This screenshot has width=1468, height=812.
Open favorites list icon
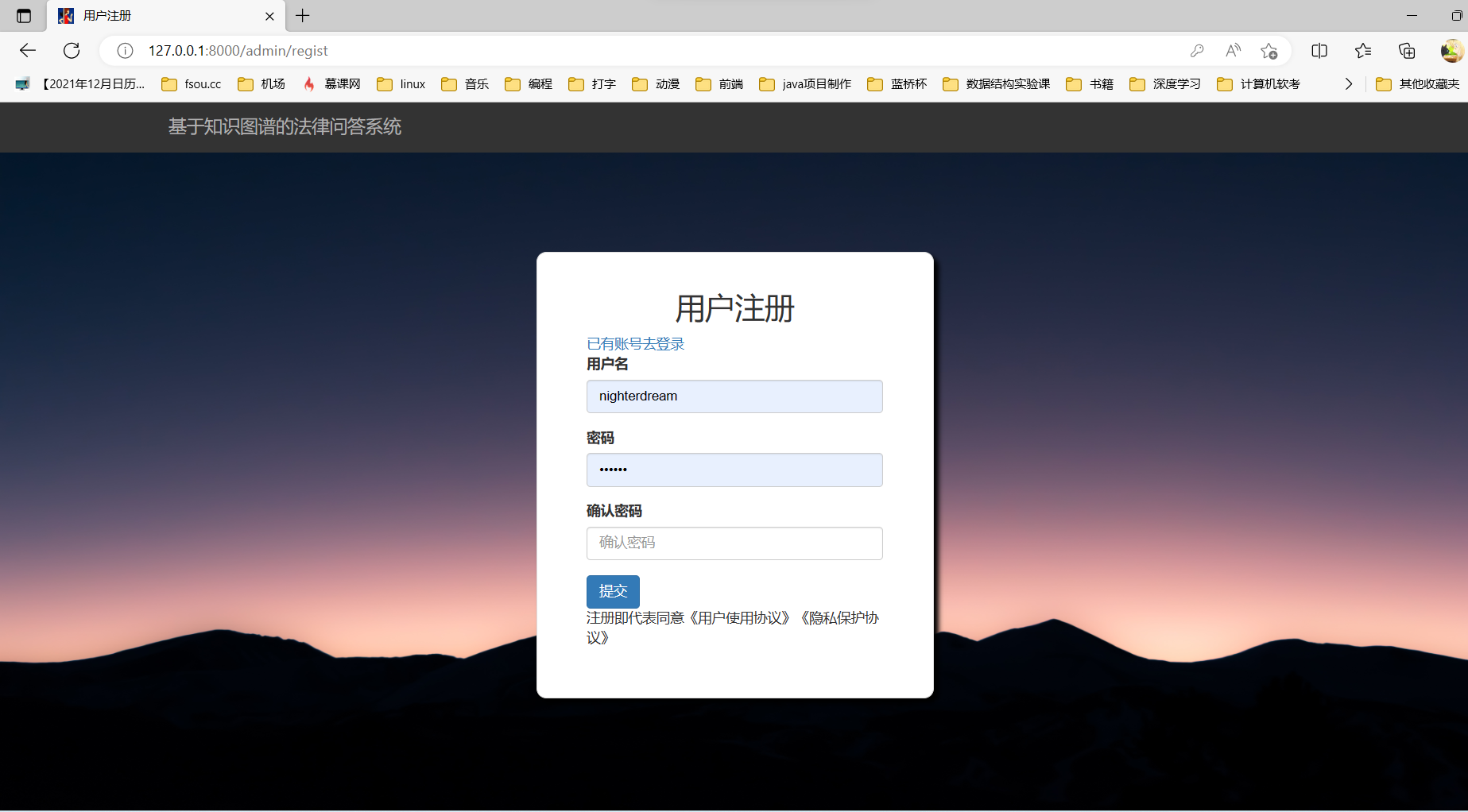pyautogui.click(x=1363, y=51)
